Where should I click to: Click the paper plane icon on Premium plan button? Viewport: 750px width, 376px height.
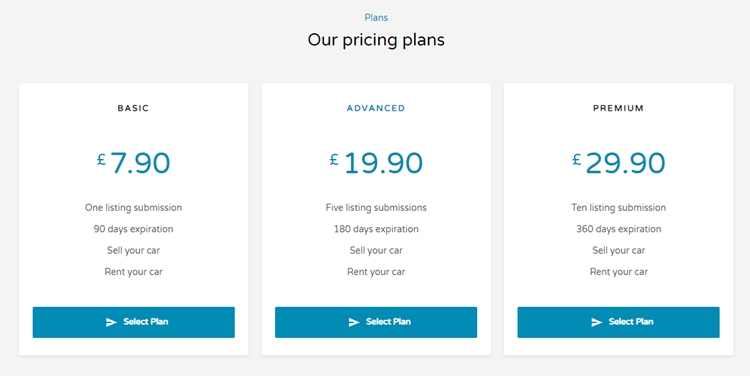(x=596, y=322)
